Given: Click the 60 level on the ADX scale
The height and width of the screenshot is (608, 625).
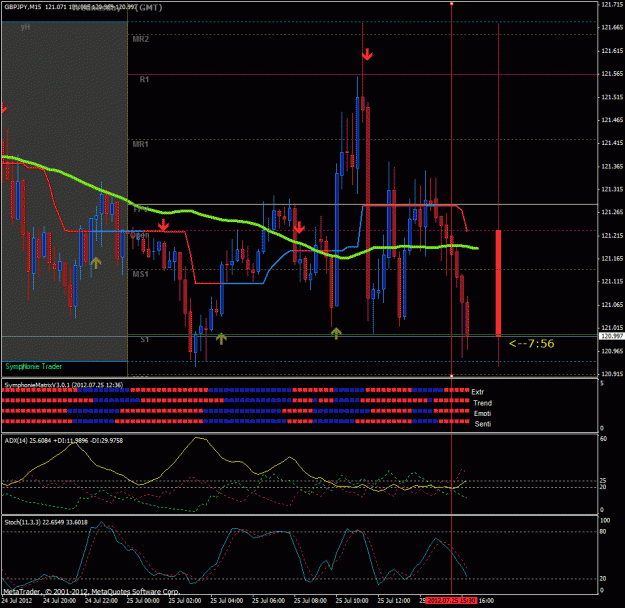Looking at the screenshot, I should tap(603, 439).
